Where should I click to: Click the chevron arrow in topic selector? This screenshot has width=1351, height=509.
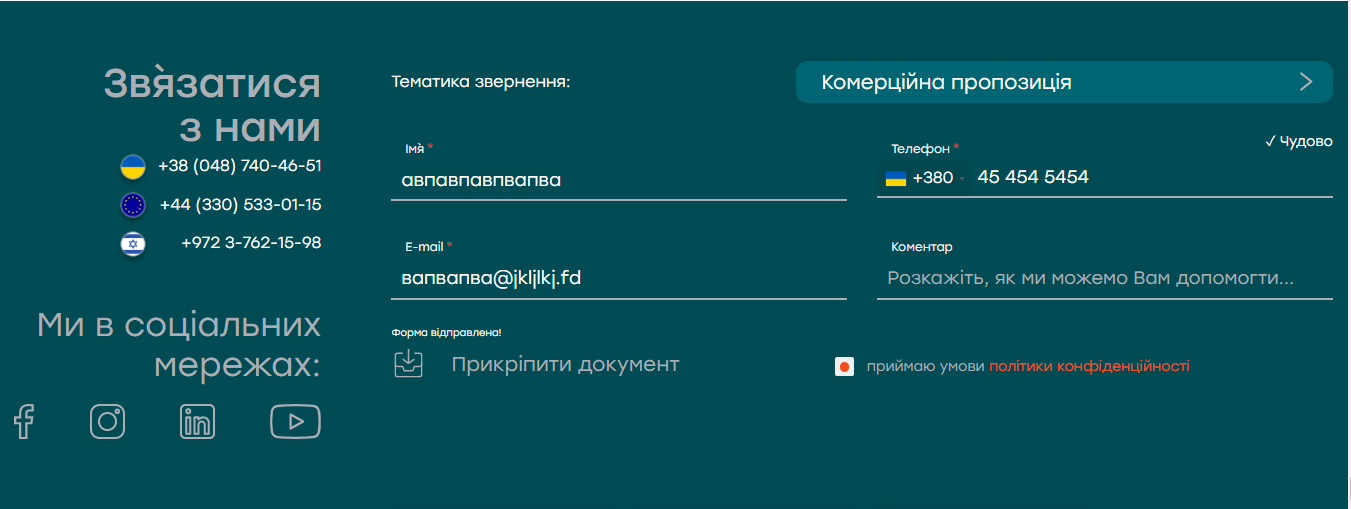pyautogui.click(x=1306, y=82)
